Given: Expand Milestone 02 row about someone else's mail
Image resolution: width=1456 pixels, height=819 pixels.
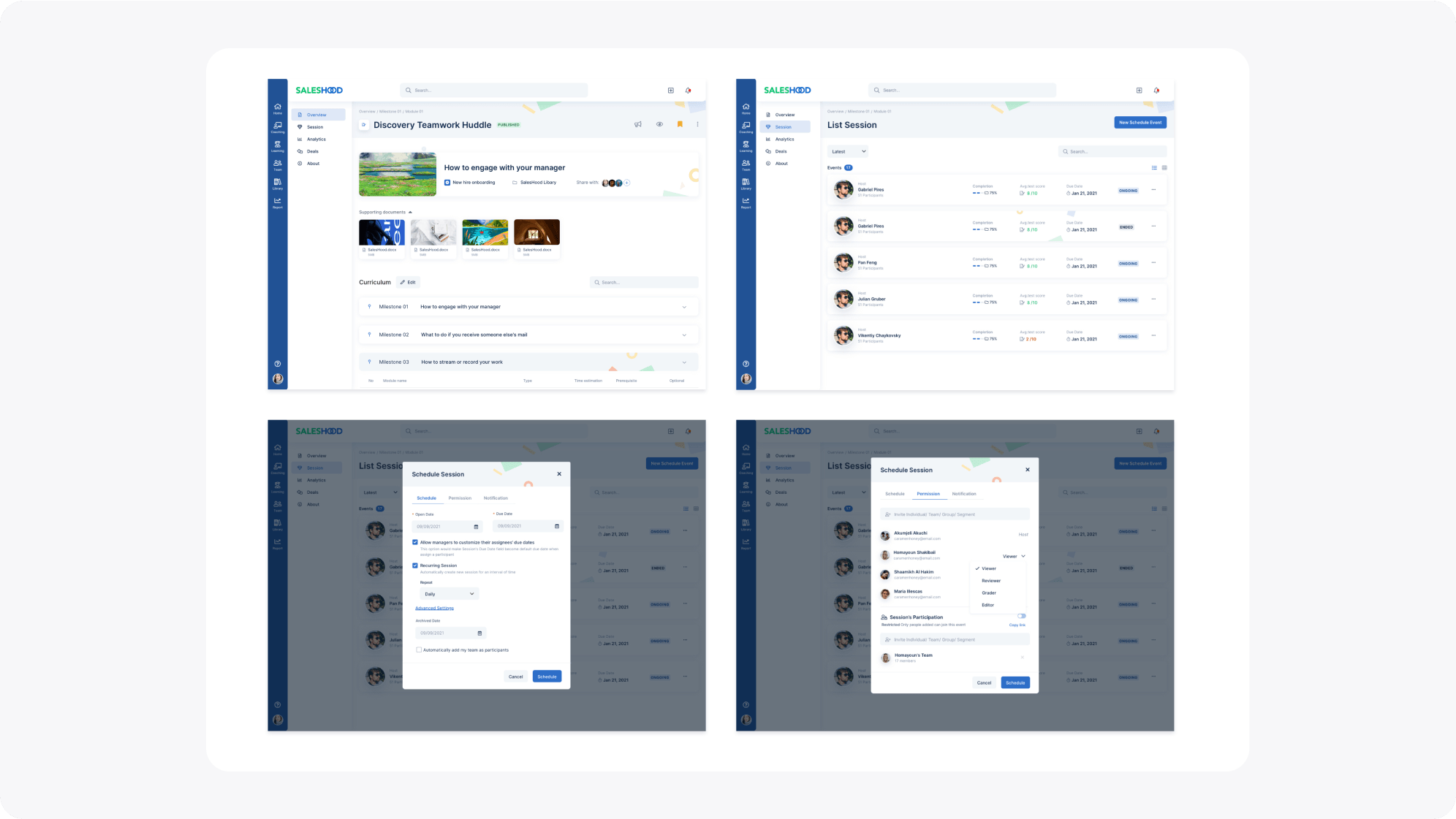Looking at the screenshot, I should [x=528, y=335].
